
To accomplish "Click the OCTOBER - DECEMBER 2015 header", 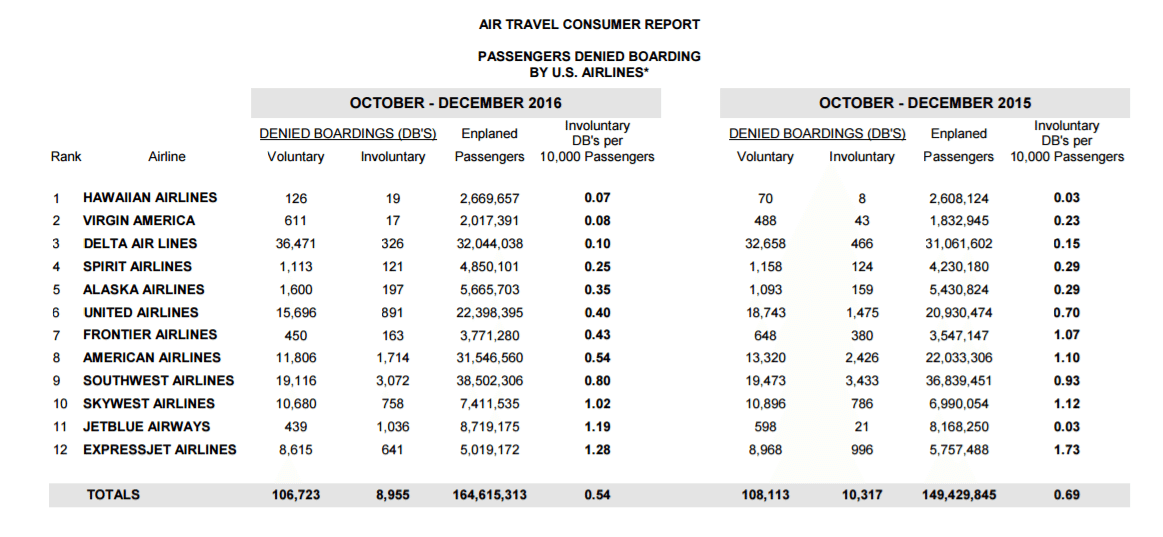I will tap(925, 103).
